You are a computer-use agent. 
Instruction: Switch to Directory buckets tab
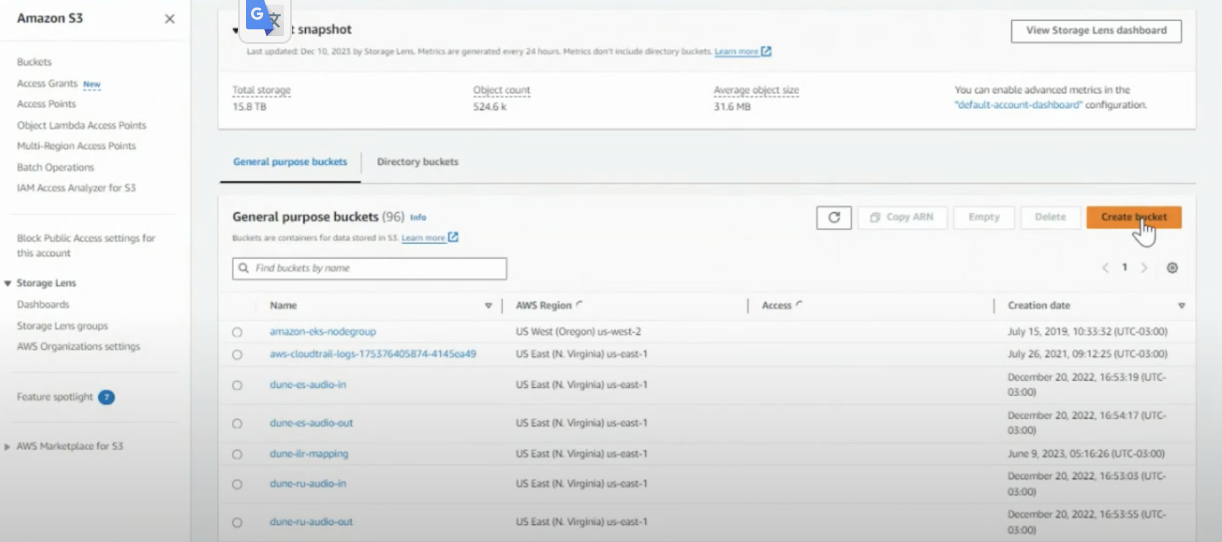418,161
